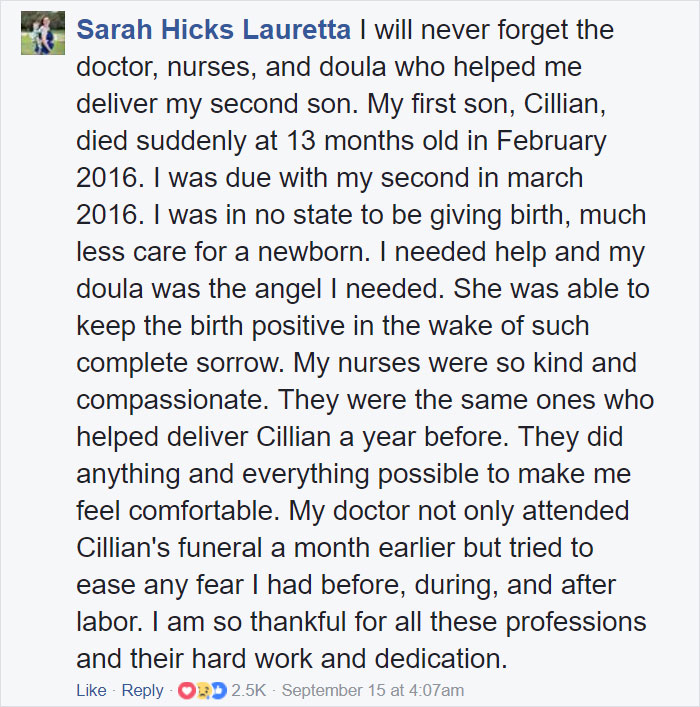Image resolution: width=700 pixels, height=707 pixels.
Task: Show people who gave a thumbs-up
Action: click(x=218, y=690)
